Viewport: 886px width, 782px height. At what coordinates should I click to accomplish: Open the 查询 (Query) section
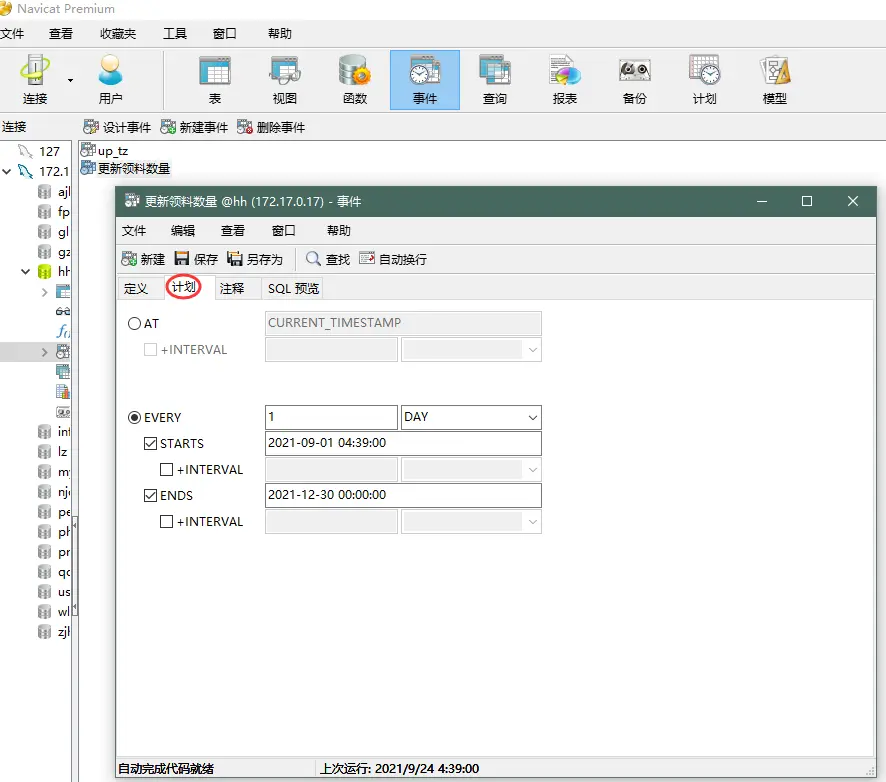(x=495, y=80)
